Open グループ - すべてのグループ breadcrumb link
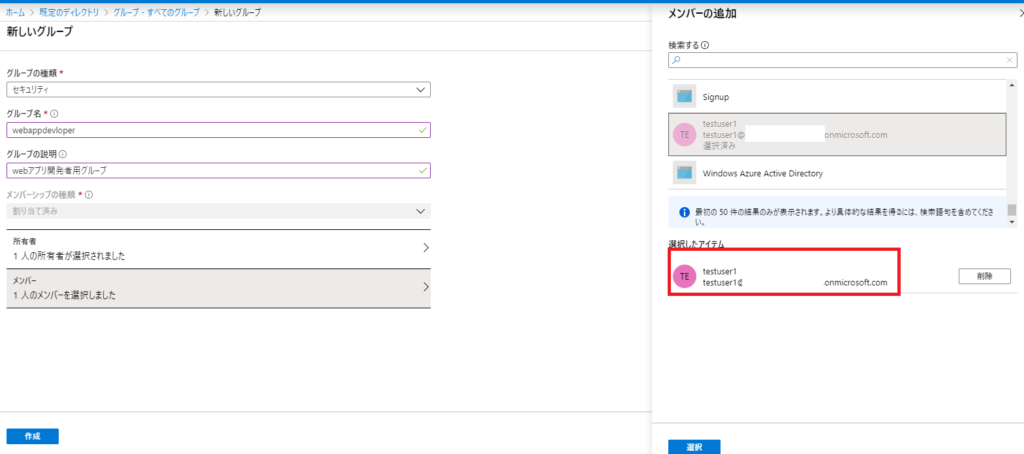Screen dimensions: 1024x454 tap(157, 12)
